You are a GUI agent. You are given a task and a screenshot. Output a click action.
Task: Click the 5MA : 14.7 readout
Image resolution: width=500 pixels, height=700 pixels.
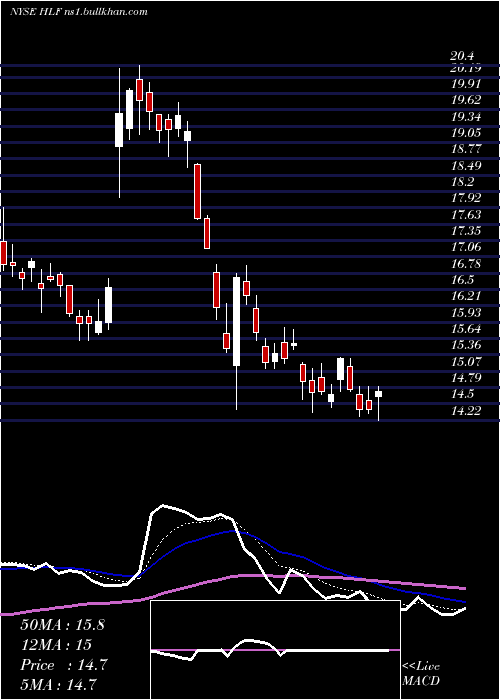tap(59, 684)
